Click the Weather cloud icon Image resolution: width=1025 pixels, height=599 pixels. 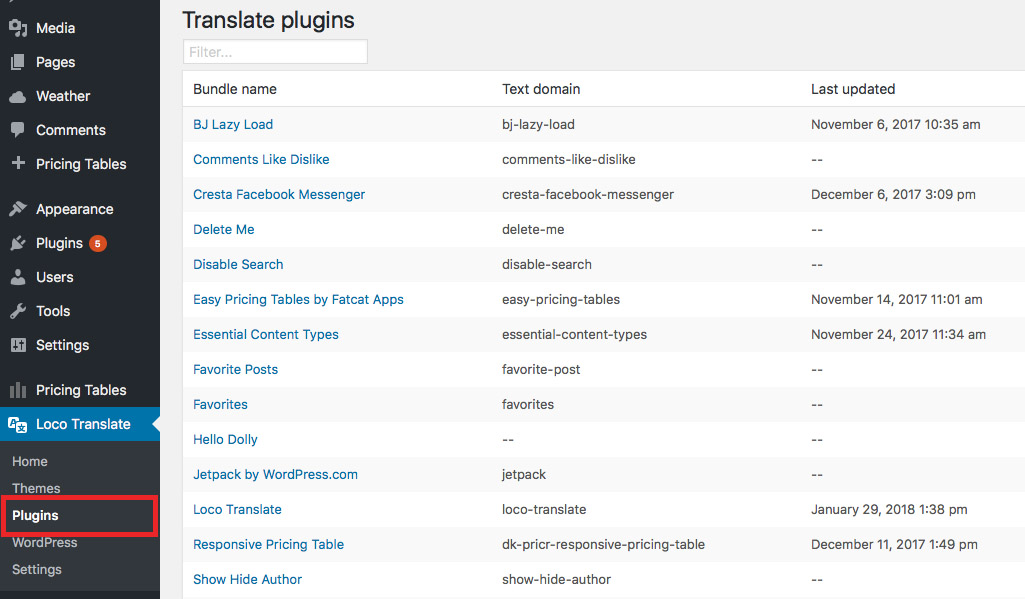[x=18, y=97]
